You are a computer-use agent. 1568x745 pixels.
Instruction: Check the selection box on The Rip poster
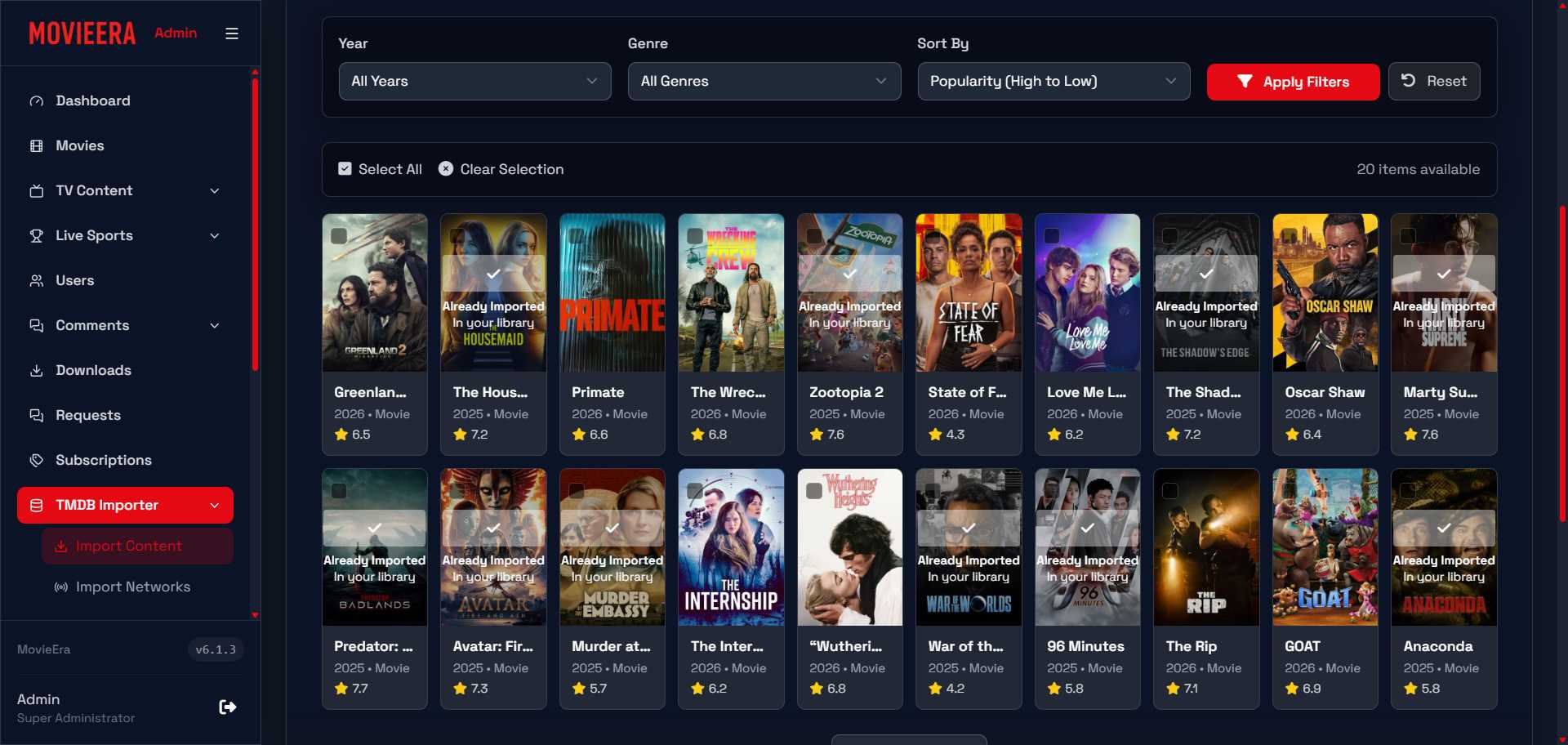pos(1171,490)
